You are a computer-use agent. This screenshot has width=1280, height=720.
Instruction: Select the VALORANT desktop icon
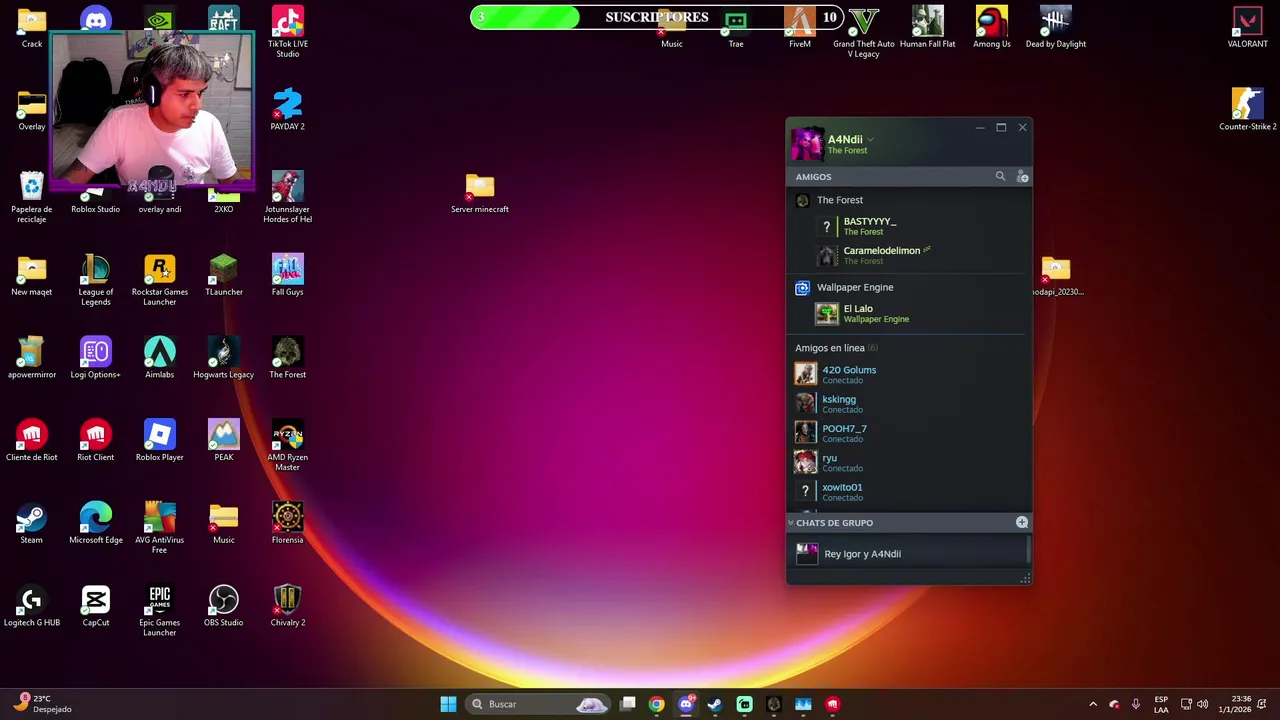pyautogui.click(x=1247, y=27)
